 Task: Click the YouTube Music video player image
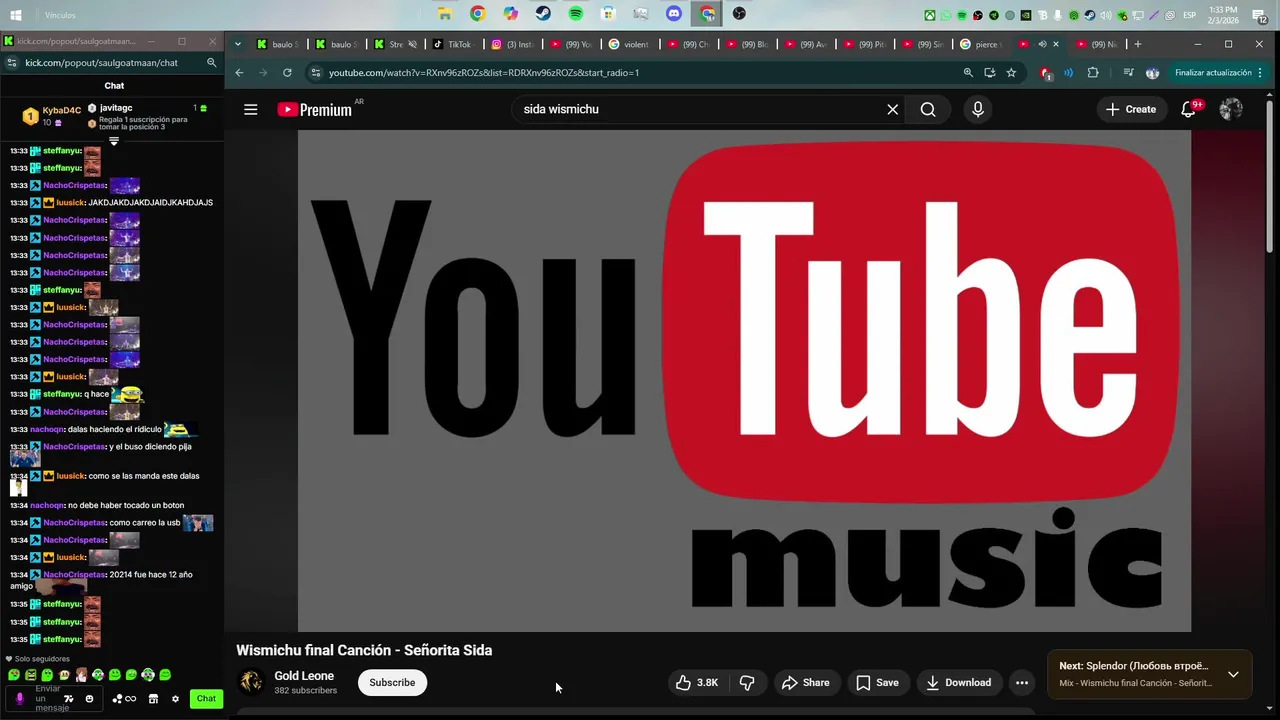(x=744, y=380)
